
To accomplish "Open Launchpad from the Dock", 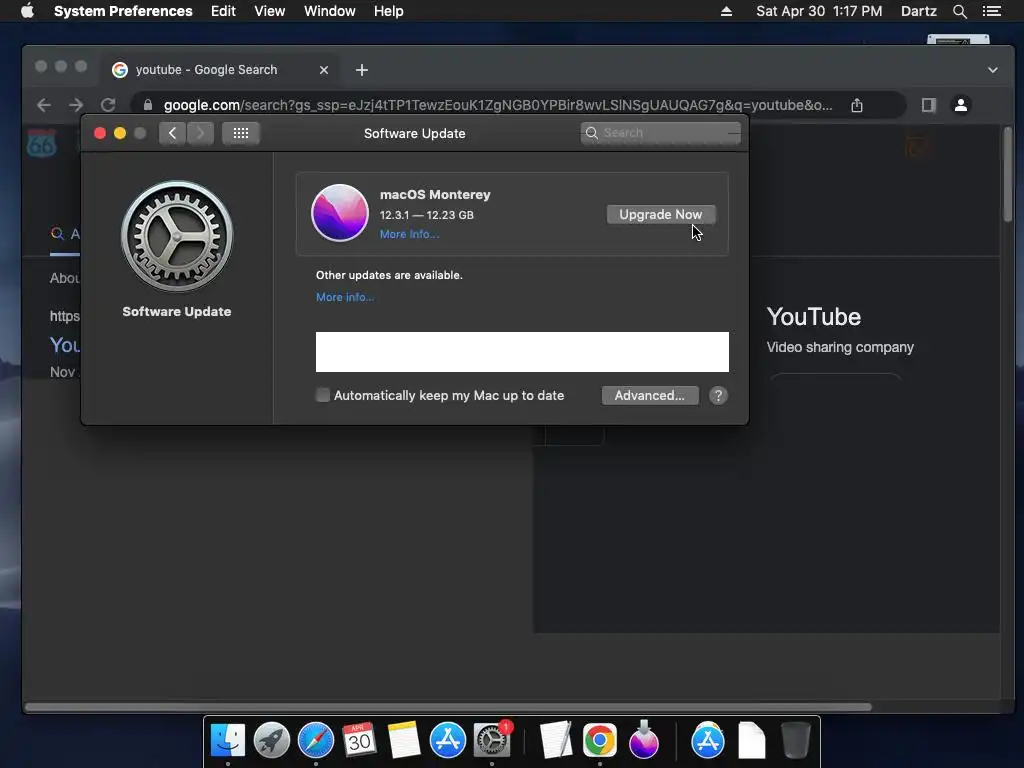I will pyautogui.click(x=272, y=740).
